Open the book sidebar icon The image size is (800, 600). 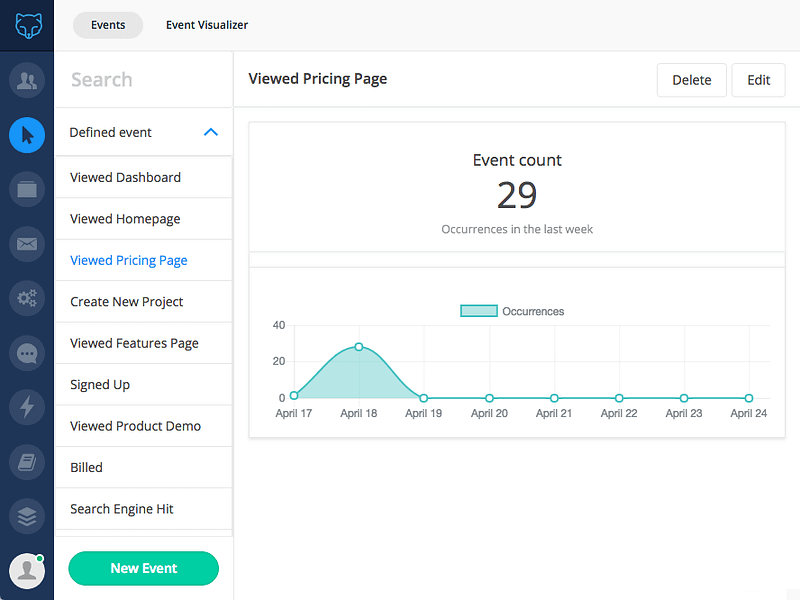(x=27, y=462)
